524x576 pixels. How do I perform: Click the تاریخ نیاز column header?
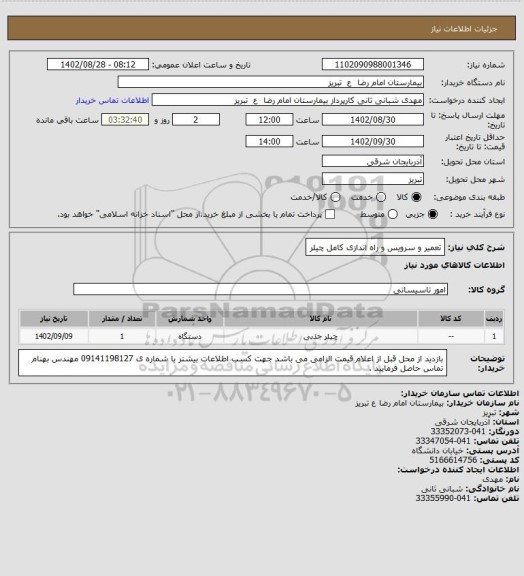[x=54, y=319]
